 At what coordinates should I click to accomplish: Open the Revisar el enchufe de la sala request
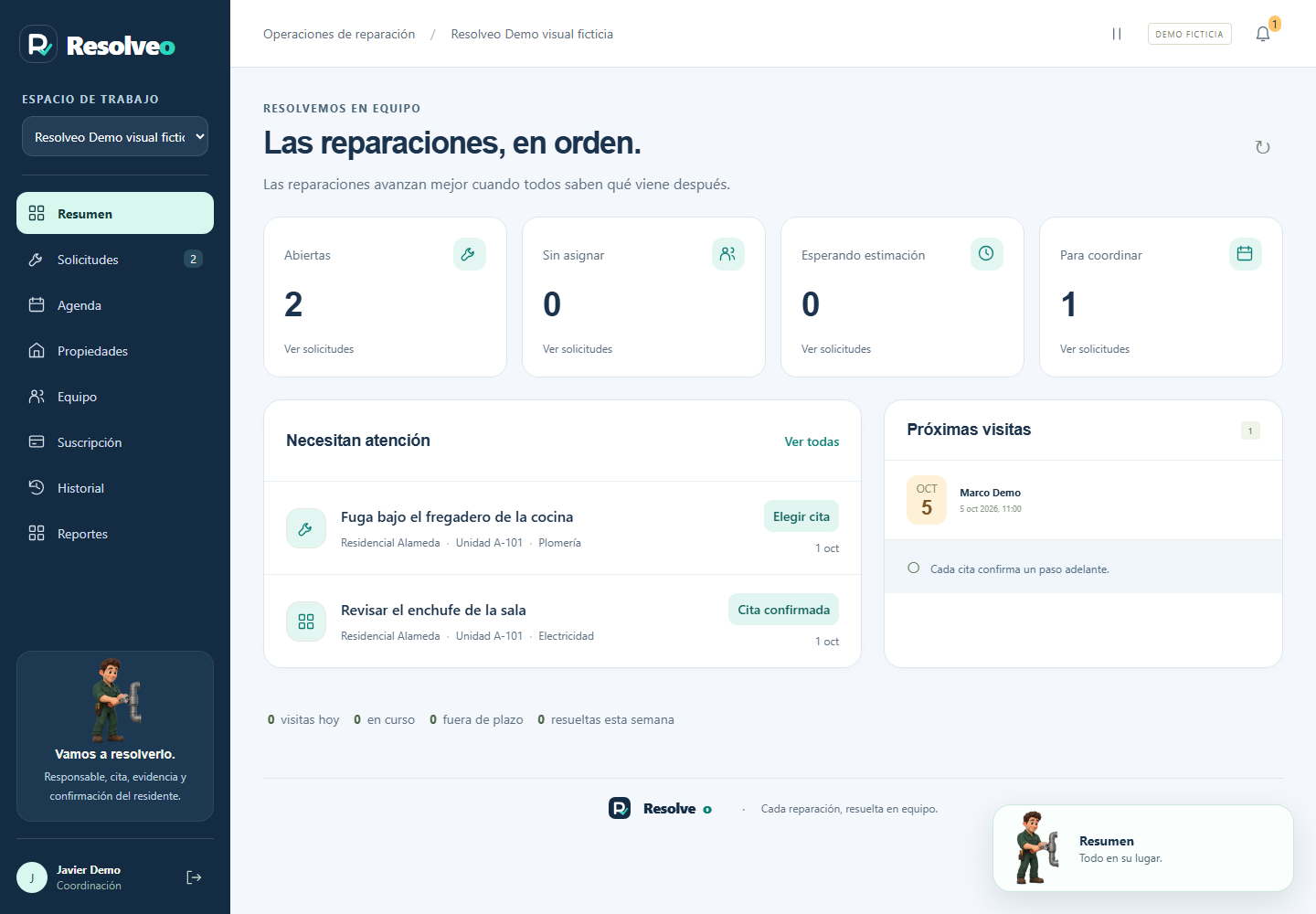point(562,622)
